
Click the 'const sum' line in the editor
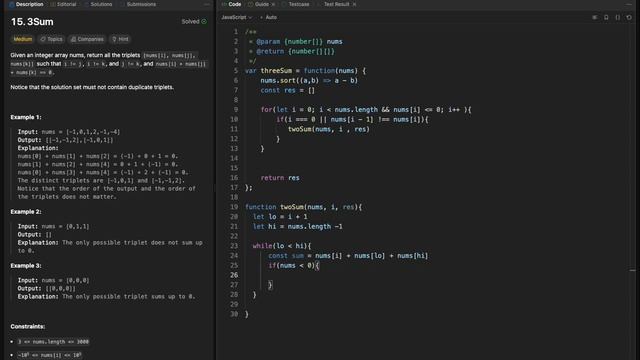[x=348, y=256]
